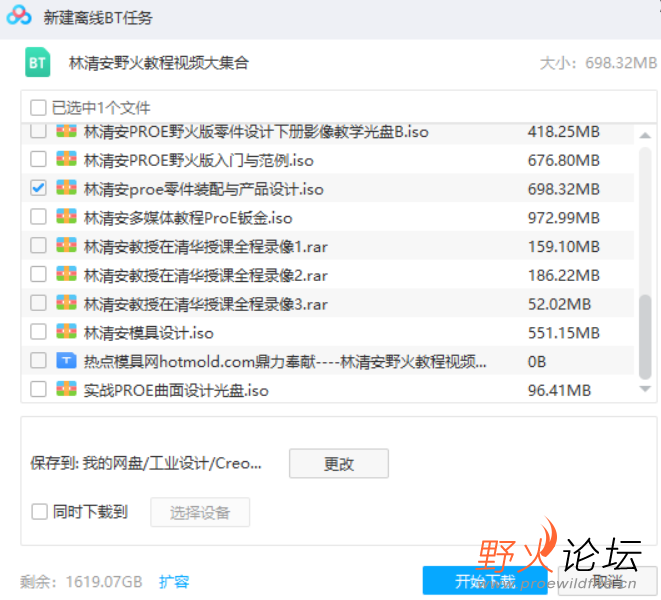
Task: Click the 取消 button
Action: [x=607, y=581]
